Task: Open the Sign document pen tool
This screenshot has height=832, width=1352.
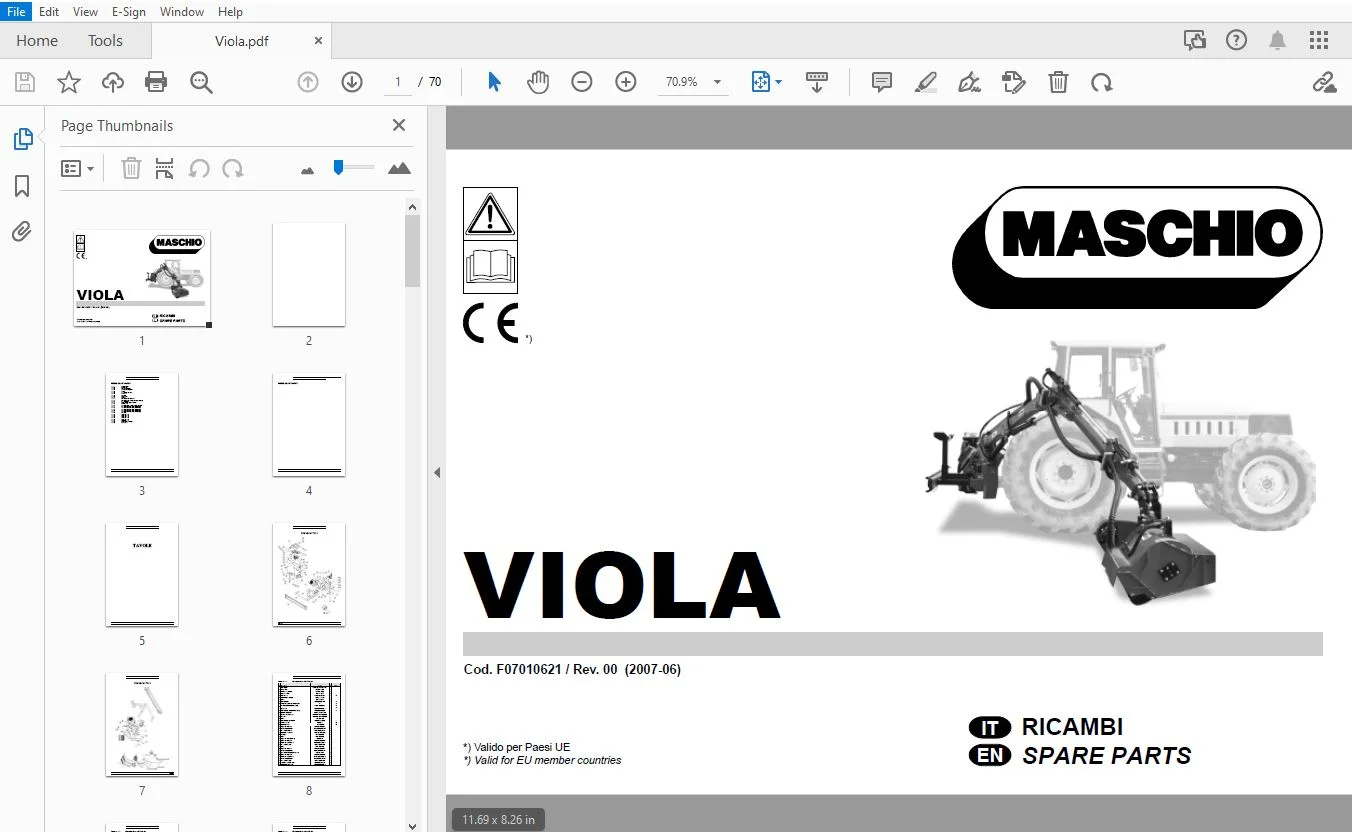Action: coord(969,82)
